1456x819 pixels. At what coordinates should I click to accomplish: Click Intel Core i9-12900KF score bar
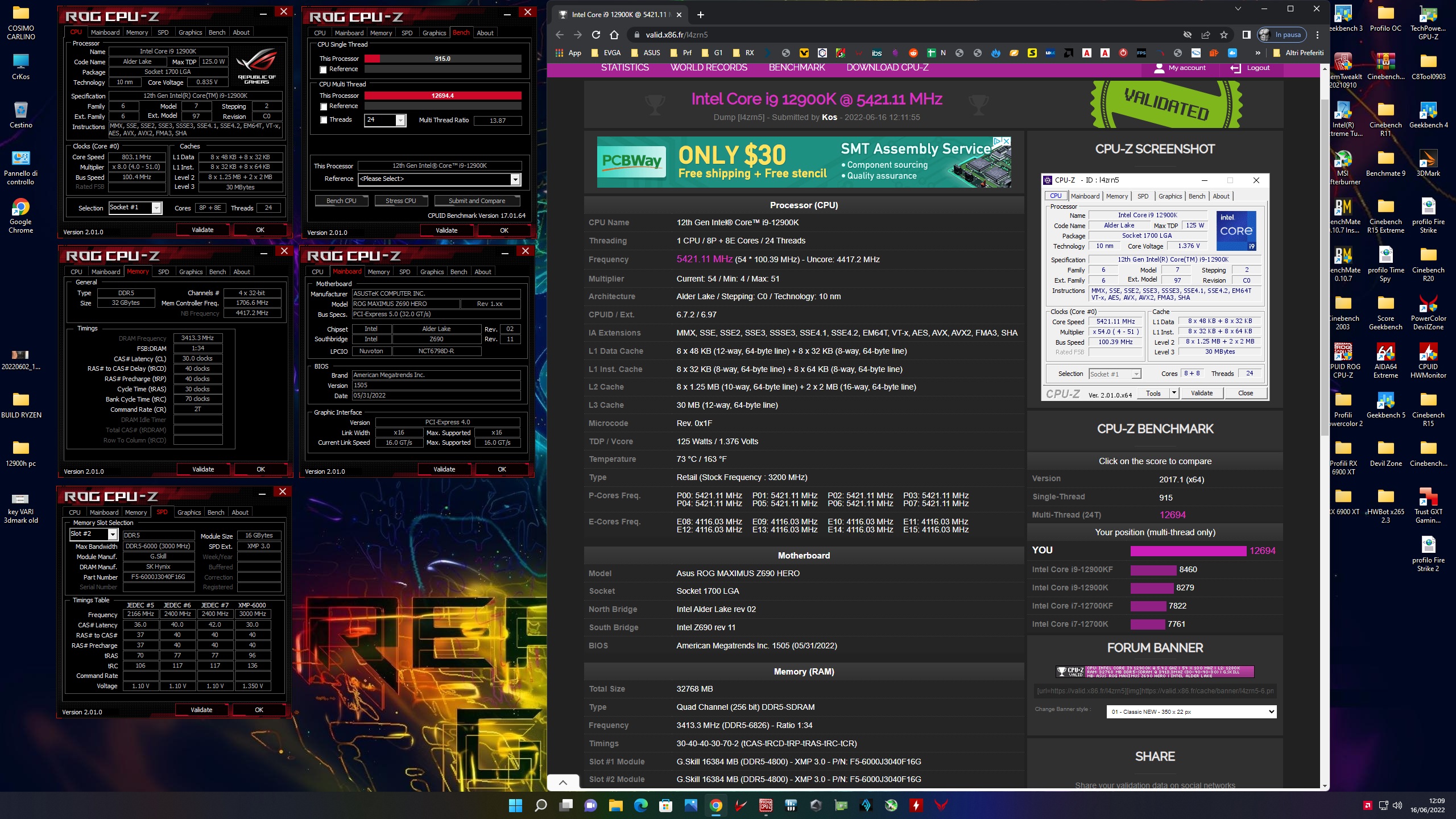(1153, 570)
